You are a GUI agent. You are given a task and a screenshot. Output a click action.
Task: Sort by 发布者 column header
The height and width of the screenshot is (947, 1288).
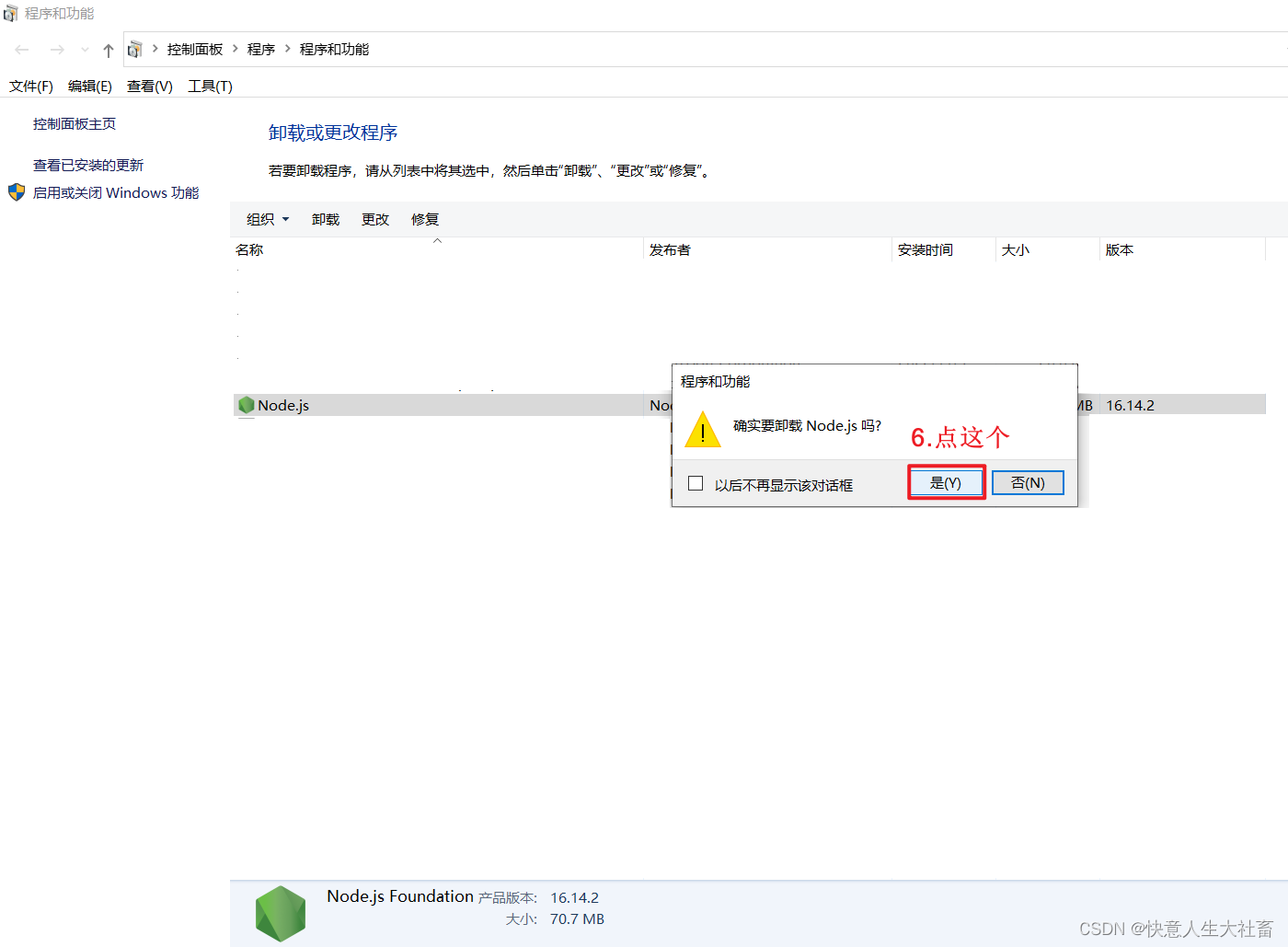(x=767, y=249)
